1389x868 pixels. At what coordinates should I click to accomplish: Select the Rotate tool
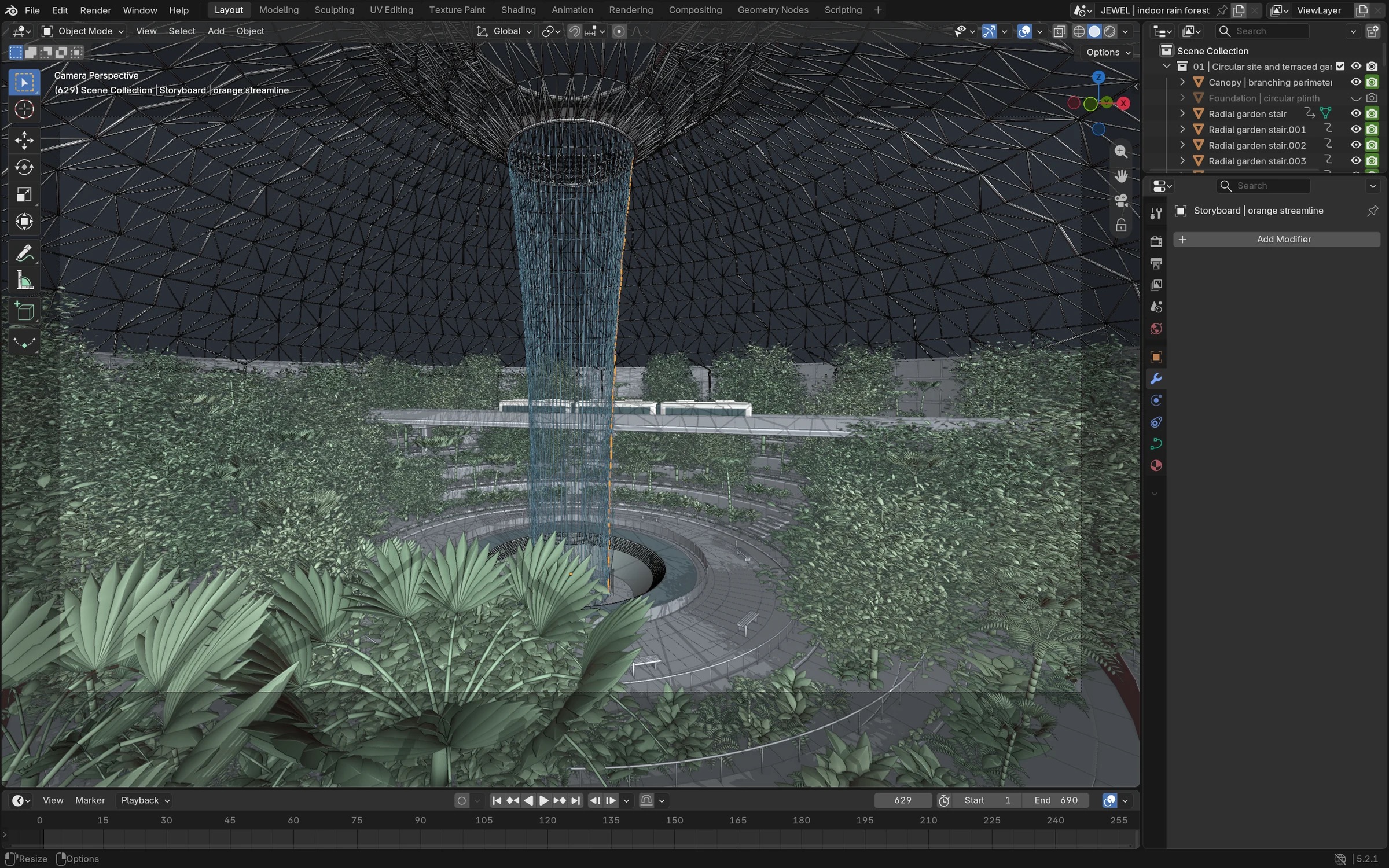coord(24,167)
